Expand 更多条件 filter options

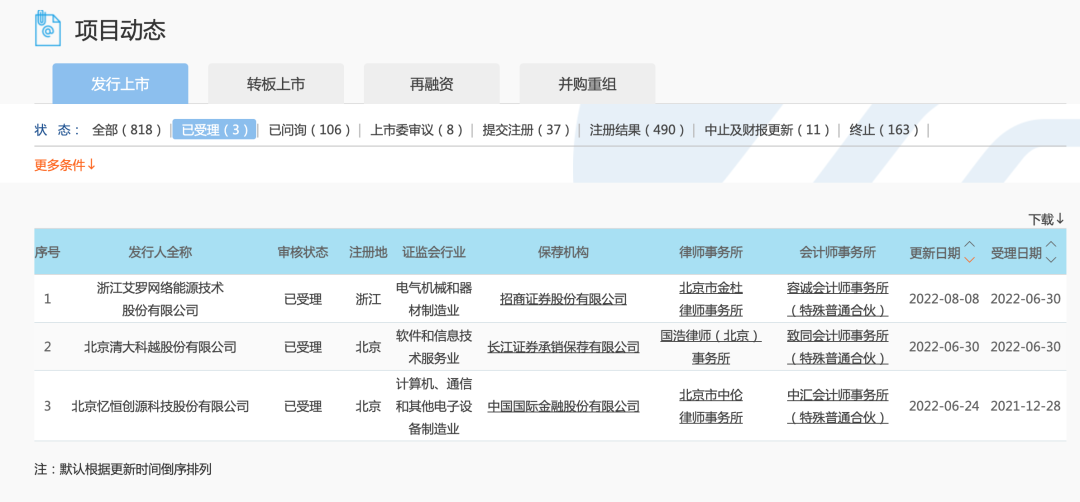65,165
